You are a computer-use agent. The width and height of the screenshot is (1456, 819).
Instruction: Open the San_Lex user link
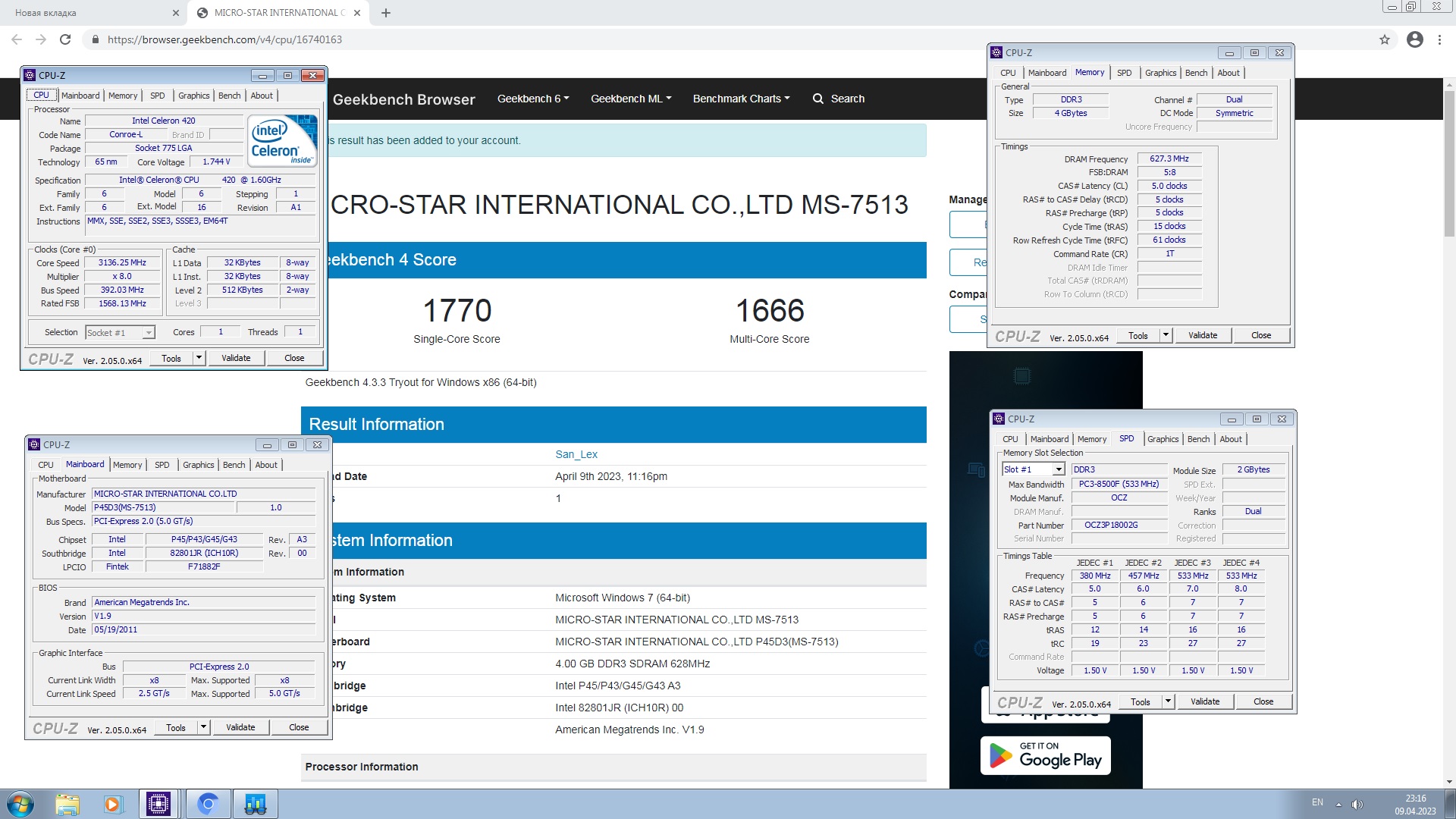[576, 454]
